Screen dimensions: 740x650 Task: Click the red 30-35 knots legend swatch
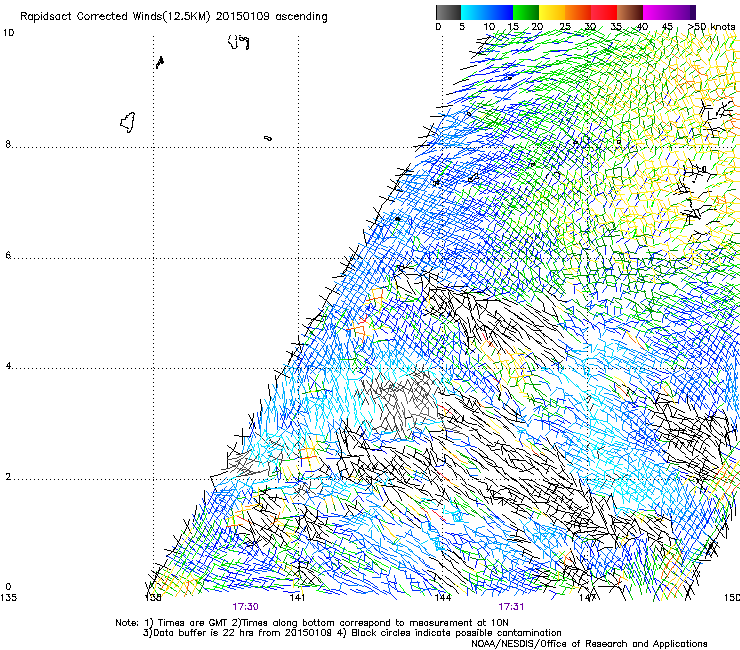604,12
